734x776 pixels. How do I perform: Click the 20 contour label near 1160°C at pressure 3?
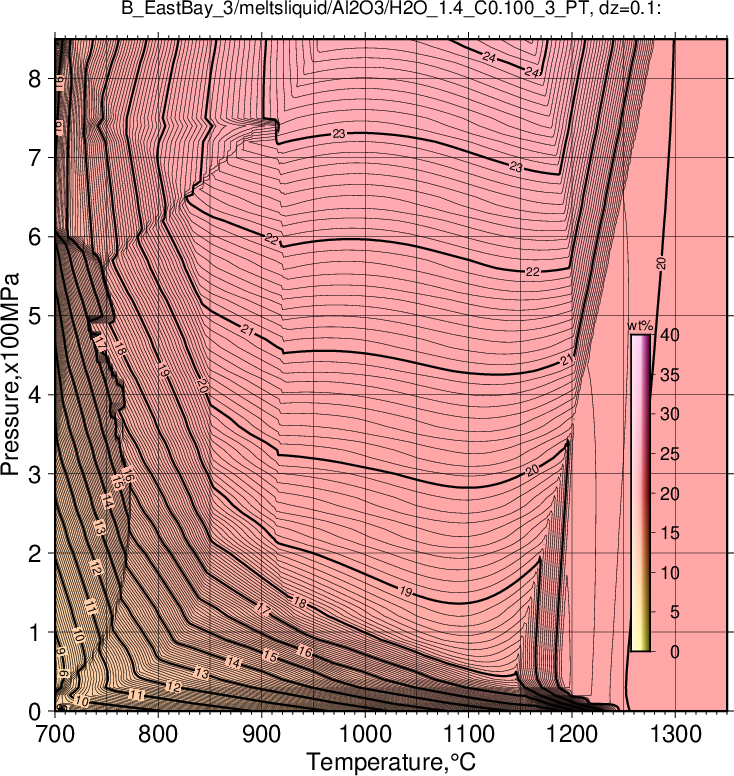coord(532,470)
